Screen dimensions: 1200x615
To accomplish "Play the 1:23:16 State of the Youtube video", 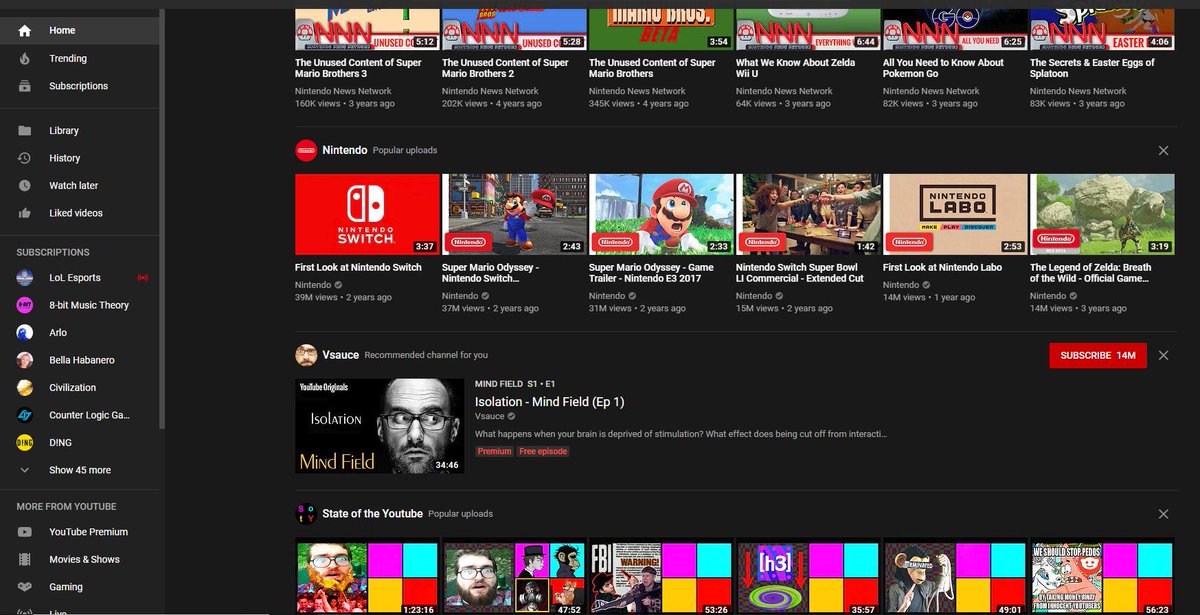I will click(367, 577).
